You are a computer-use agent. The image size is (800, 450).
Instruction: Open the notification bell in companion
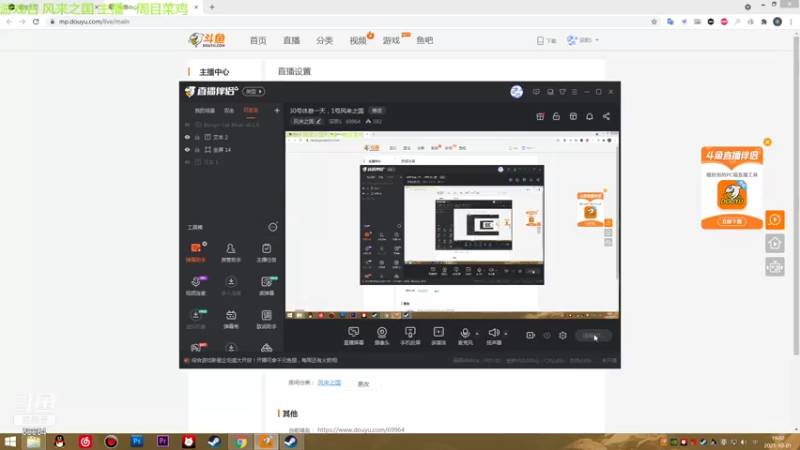589,116
